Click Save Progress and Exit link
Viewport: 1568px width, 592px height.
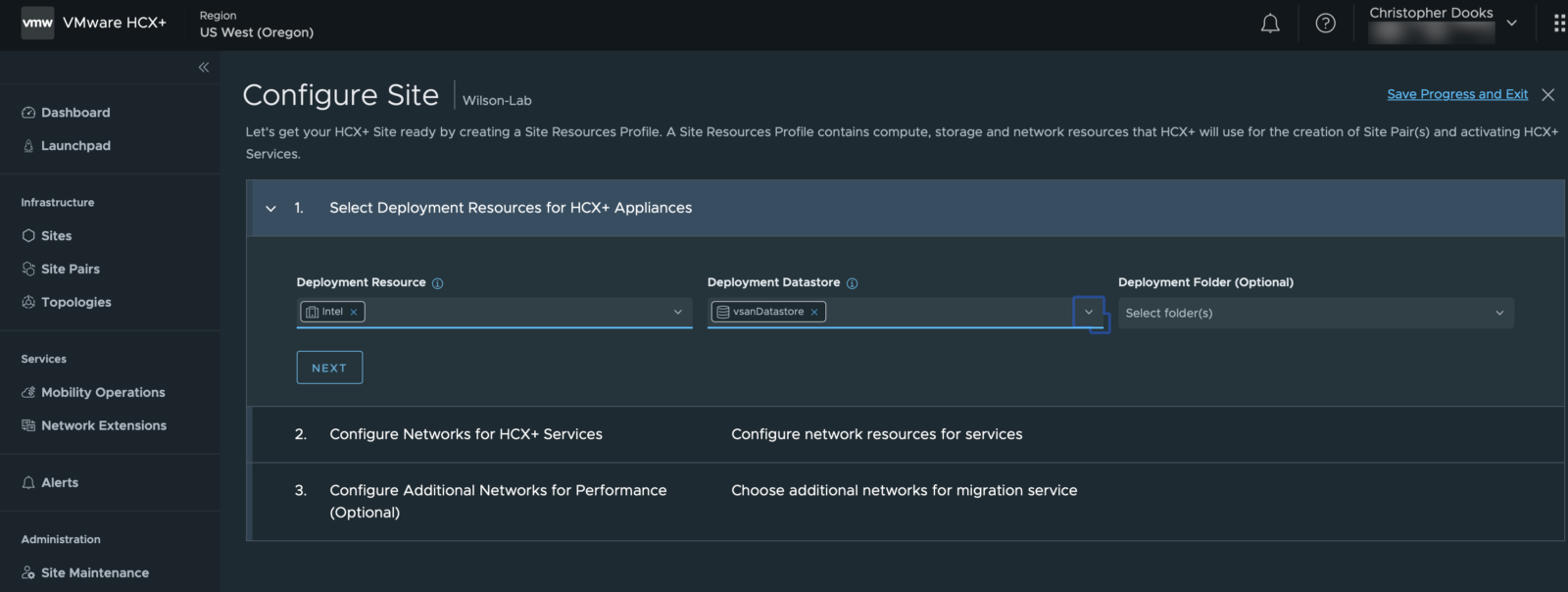pyautogui.click(x=1457, y=94)
